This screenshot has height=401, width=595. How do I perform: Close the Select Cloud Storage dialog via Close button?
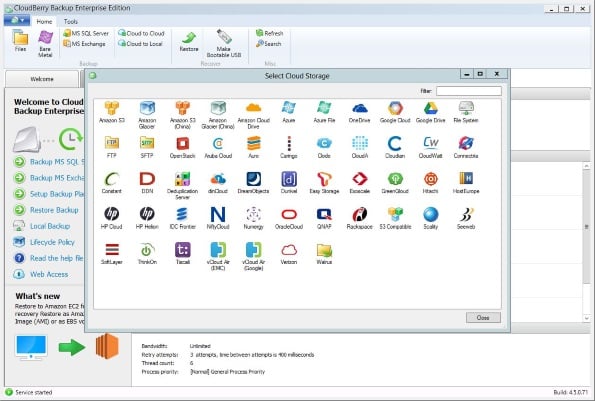[x=483, y=318]
